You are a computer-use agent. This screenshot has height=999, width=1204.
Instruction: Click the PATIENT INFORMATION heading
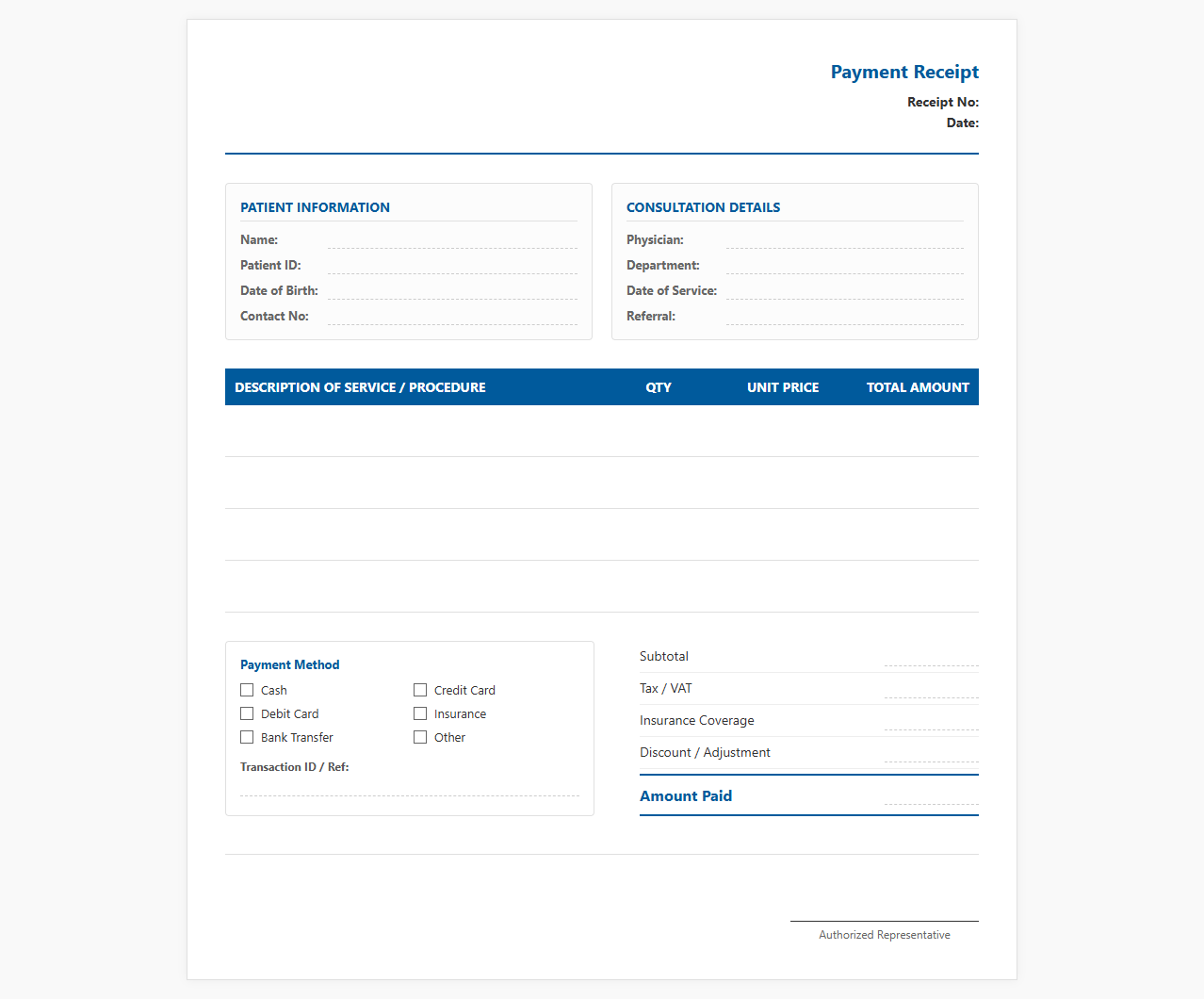point(315,207)
